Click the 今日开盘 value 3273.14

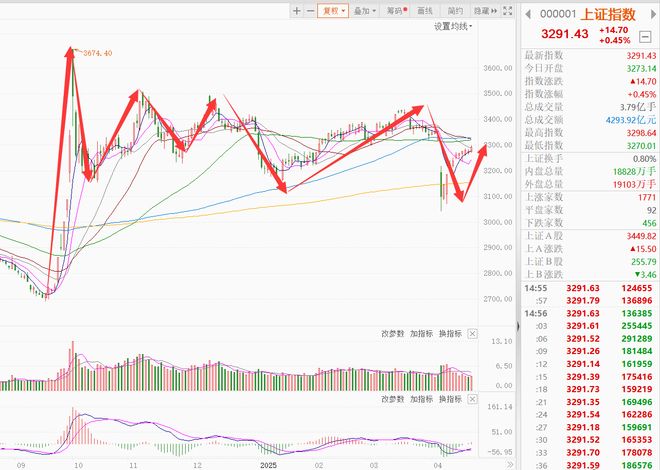click(641, 69)
